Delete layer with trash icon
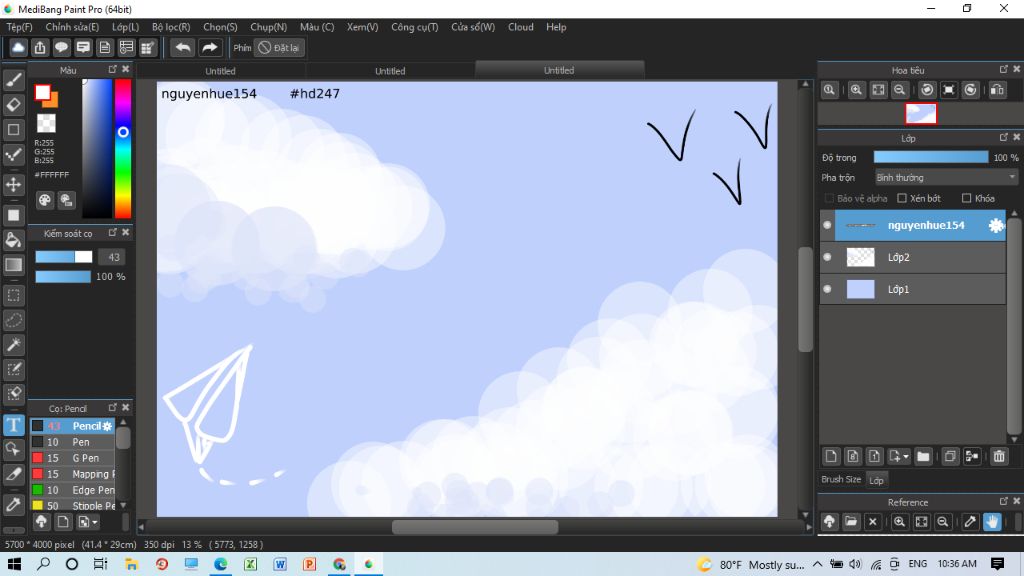The height and width of the screenshot is (576, 1024). coord(999,456)
